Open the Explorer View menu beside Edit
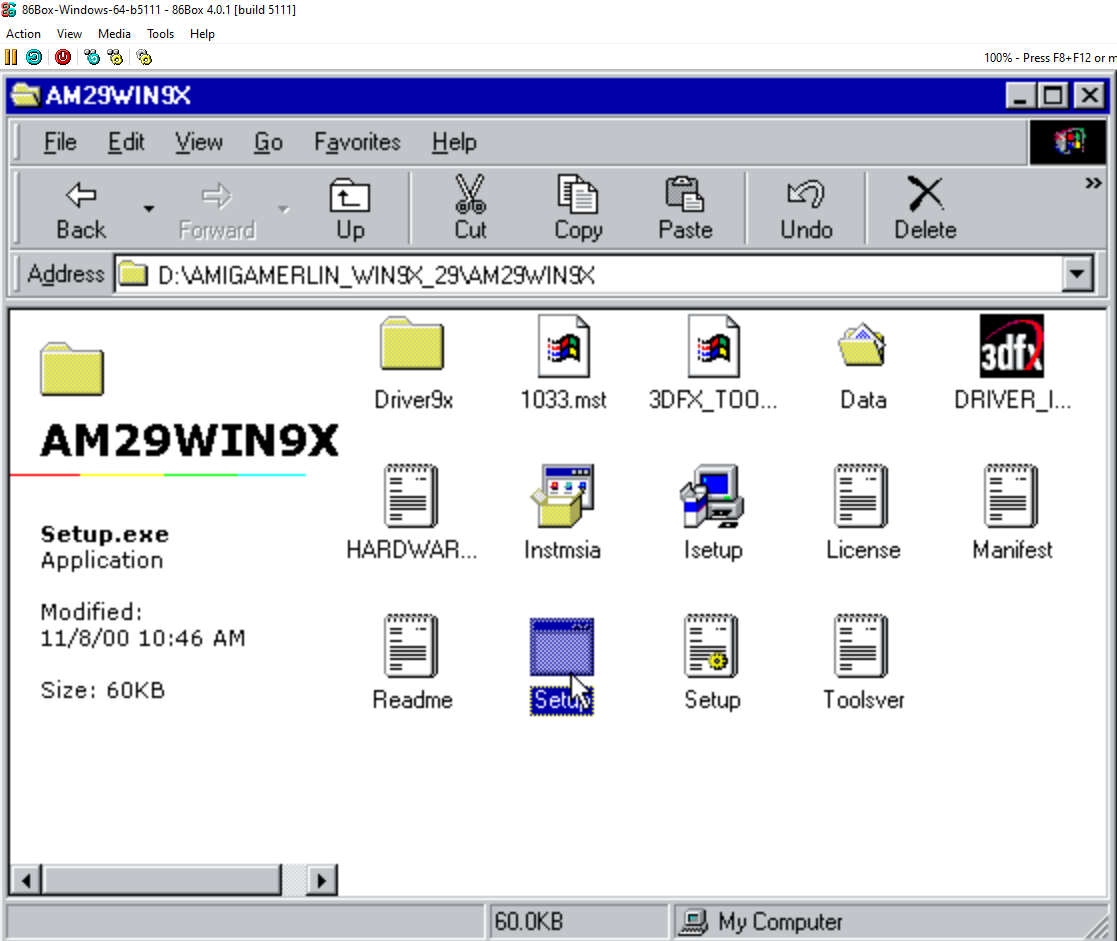Screen dimensions: 1117x941 click(199, 142)
